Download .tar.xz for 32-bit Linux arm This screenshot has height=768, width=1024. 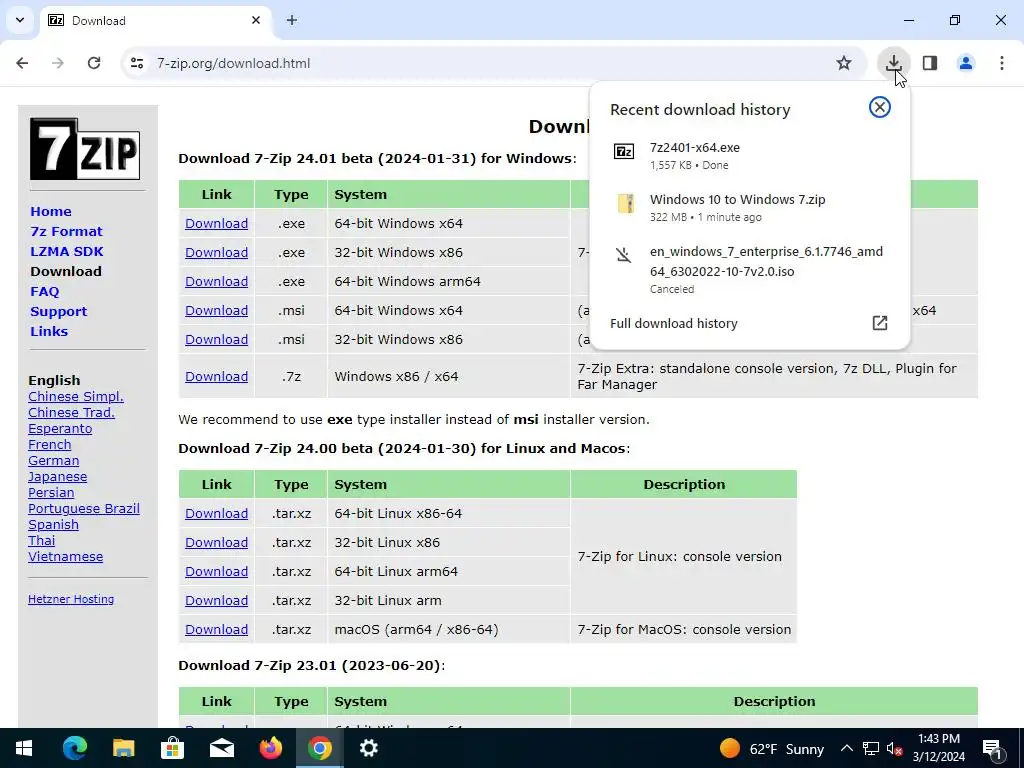click(x=216, y=600)
